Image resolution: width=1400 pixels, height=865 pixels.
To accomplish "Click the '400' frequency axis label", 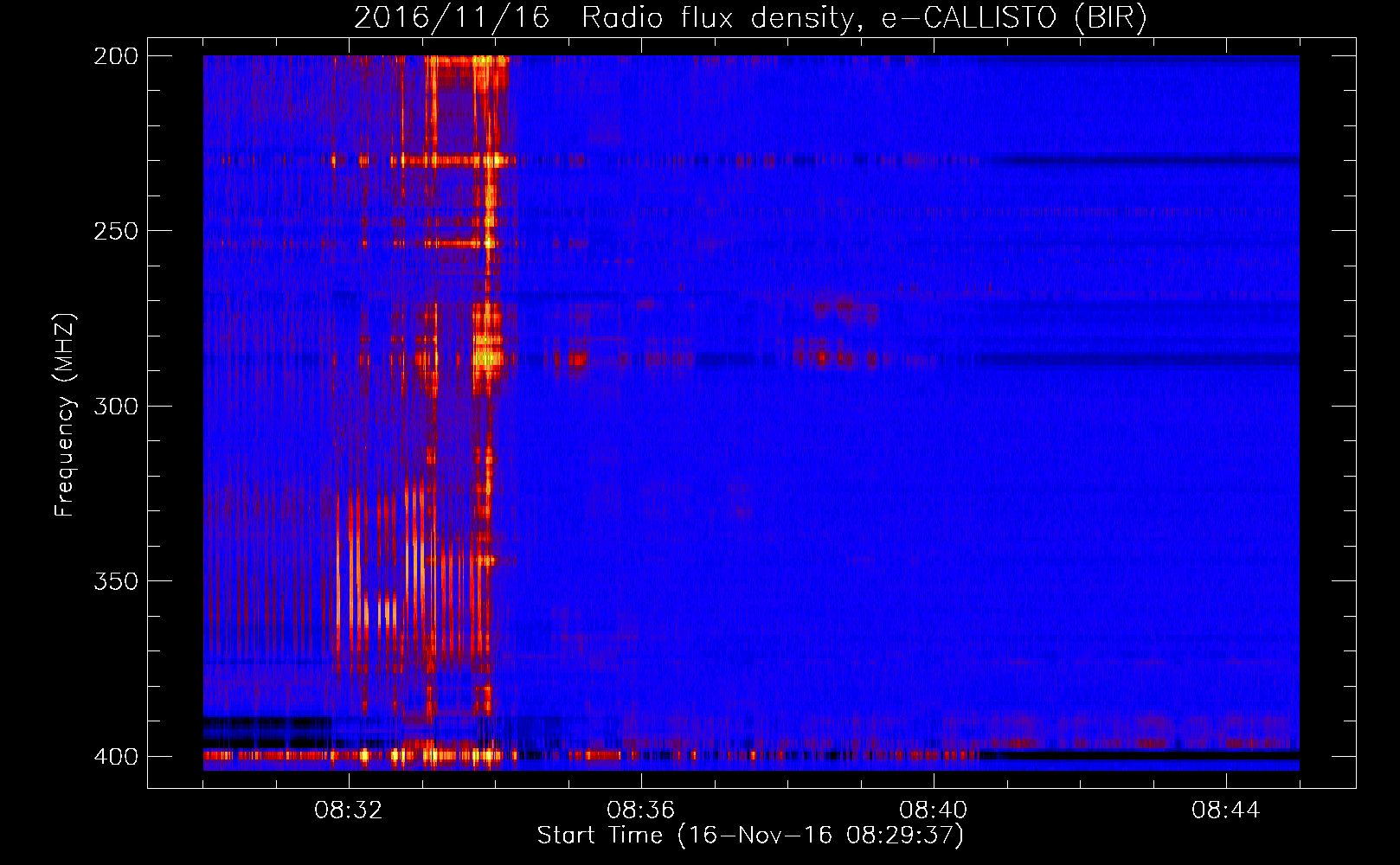I will tap(116, 757).
